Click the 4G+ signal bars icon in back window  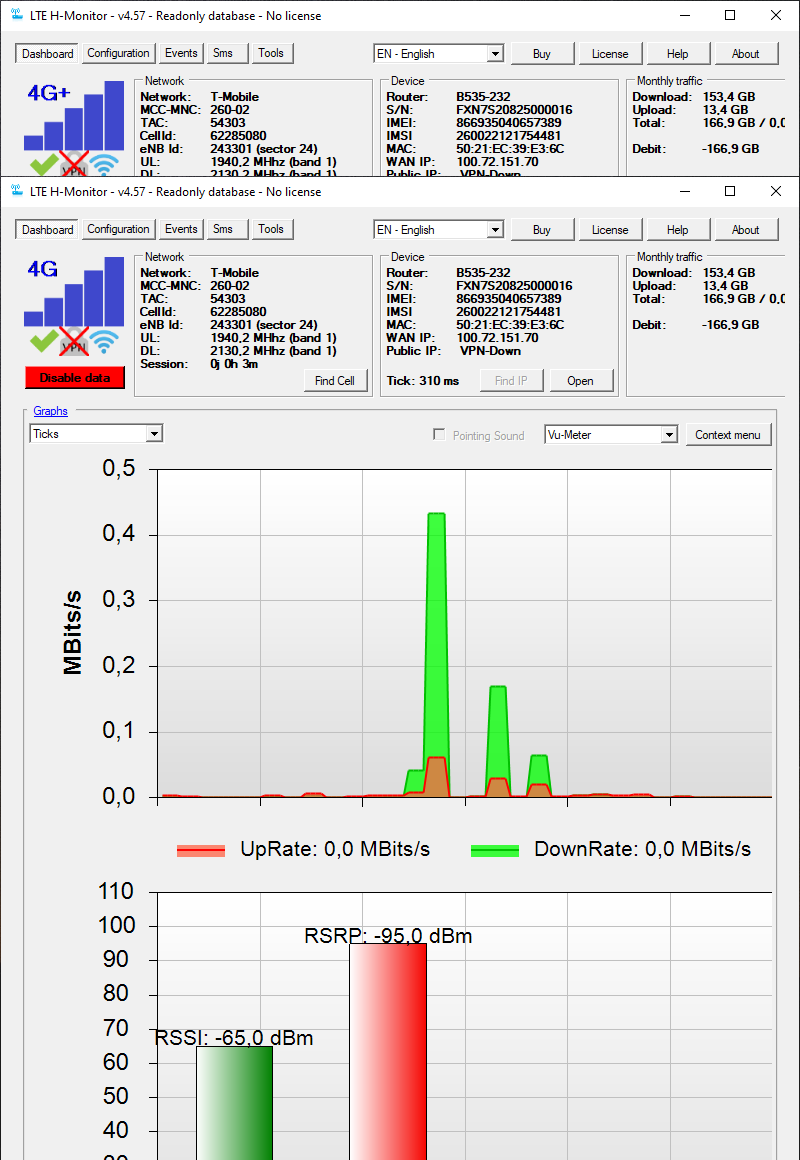(74, 115)
